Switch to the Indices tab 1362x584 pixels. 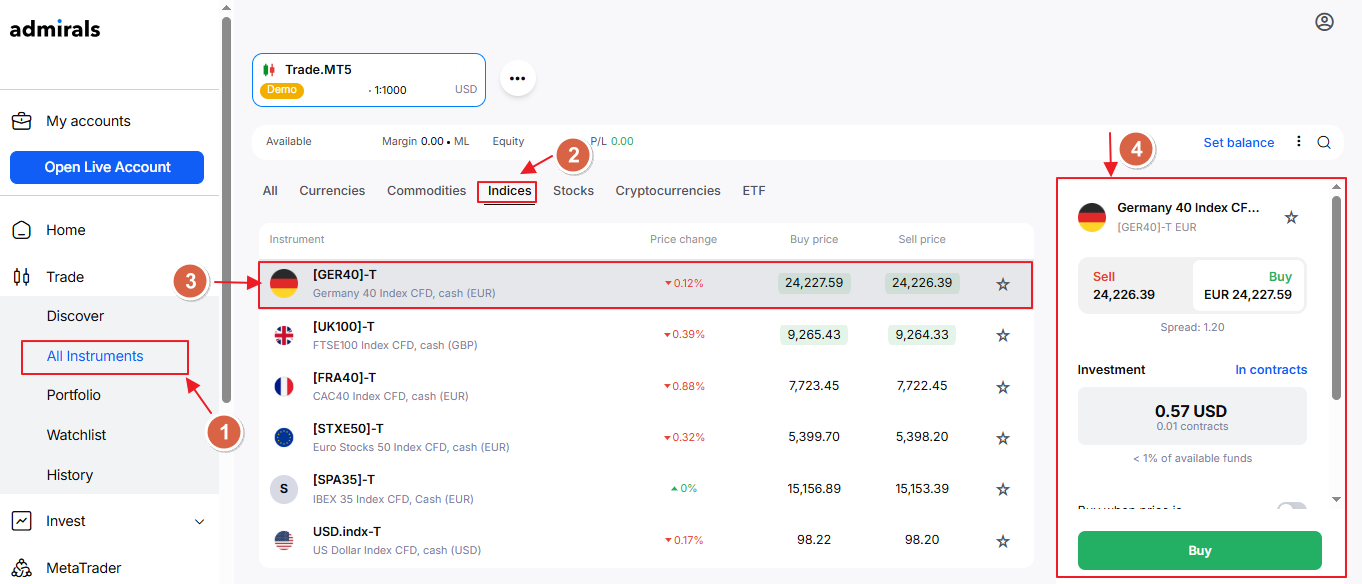tap(510, 191)
